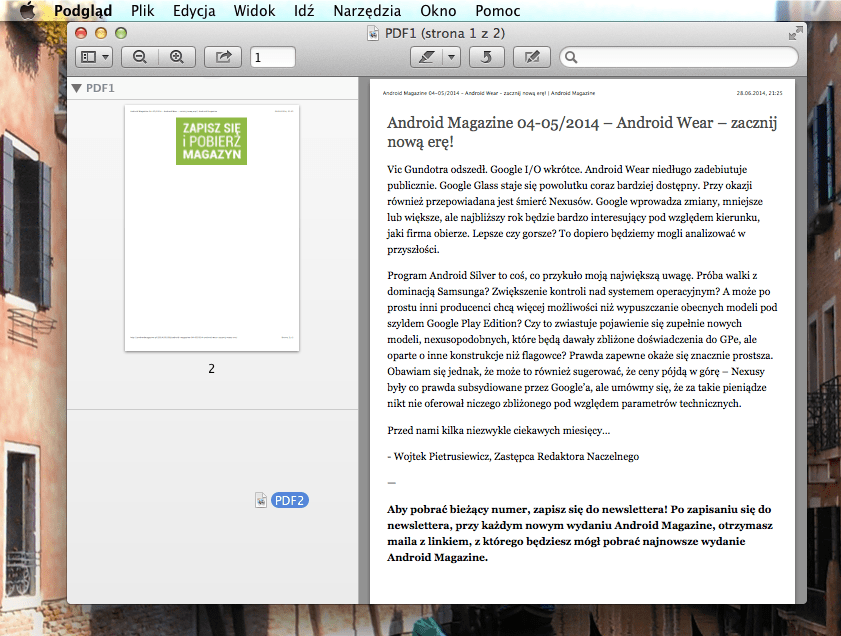Open the Okno menu
841x636 pixels.
(x=438, y=11)
